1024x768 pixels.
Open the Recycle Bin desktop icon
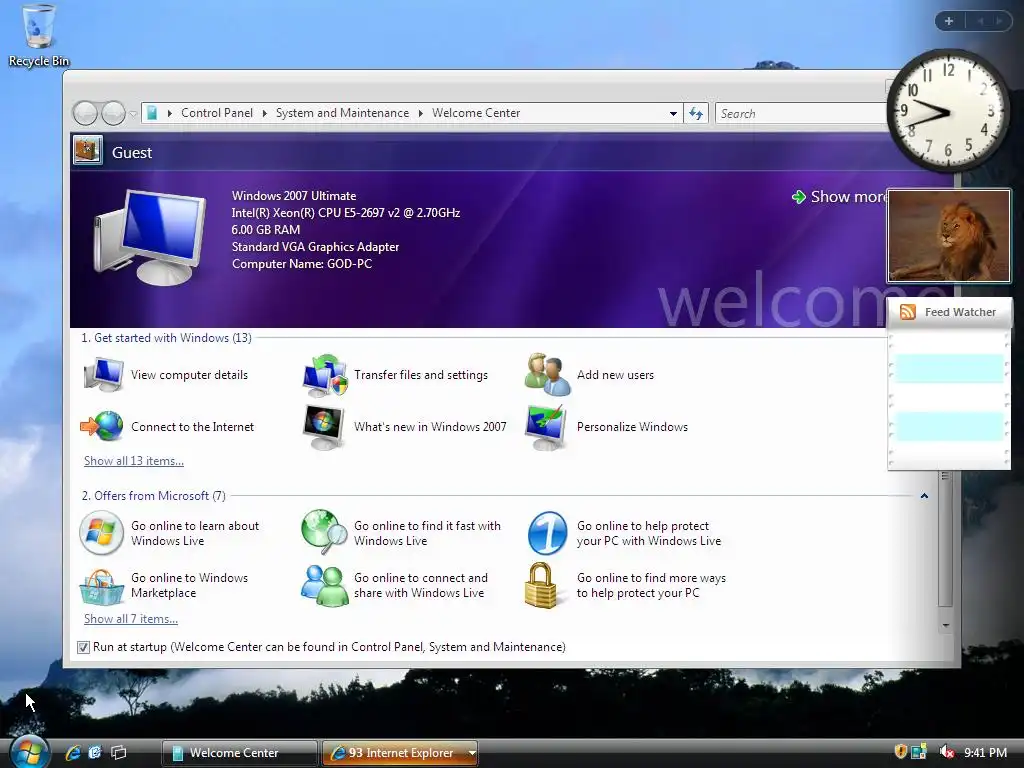point(38,35)
